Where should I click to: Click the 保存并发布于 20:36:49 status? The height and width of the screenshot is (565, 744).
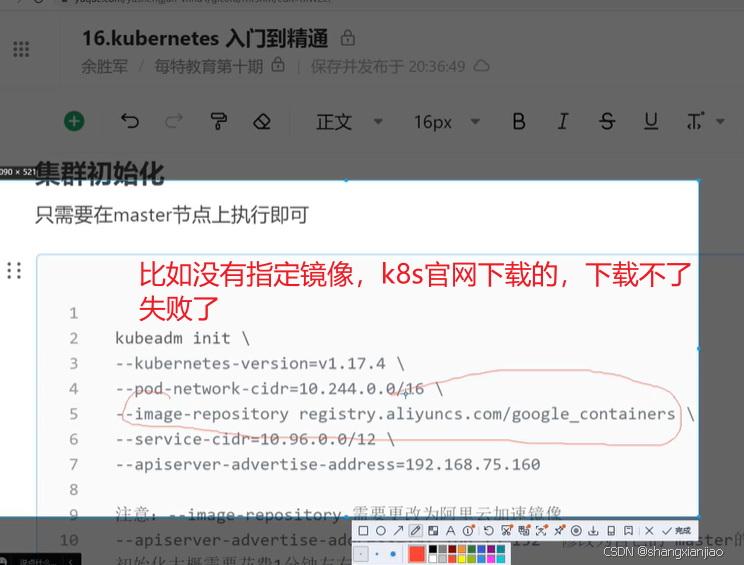[388, 66]
